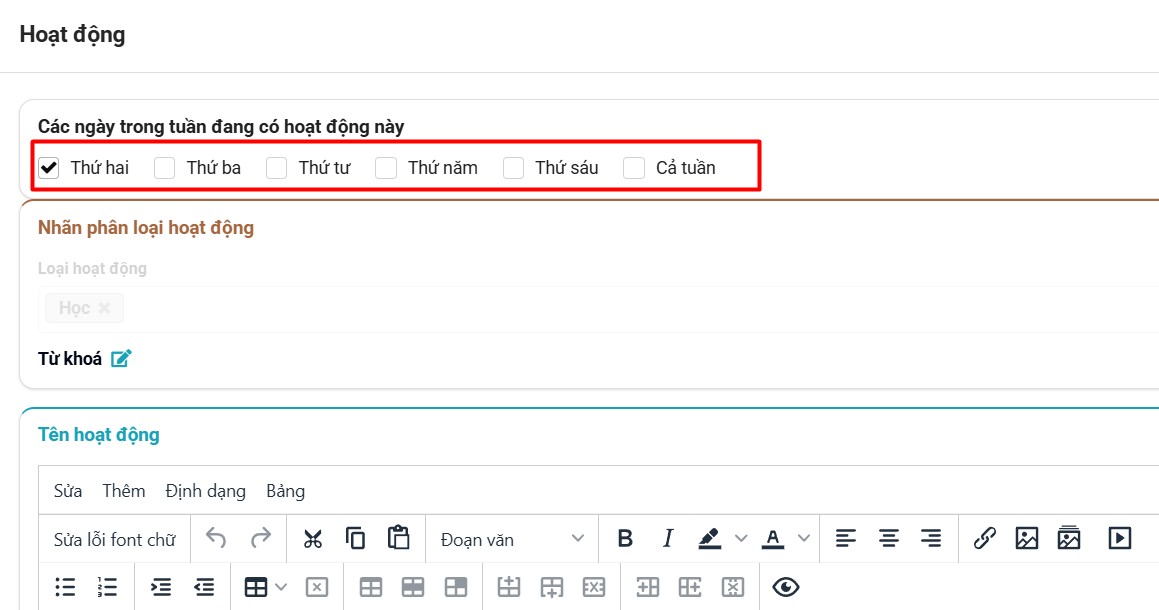Expand the table insert dropdown arrow
This screenshot has width=1159, height=610.
(281, 587)
